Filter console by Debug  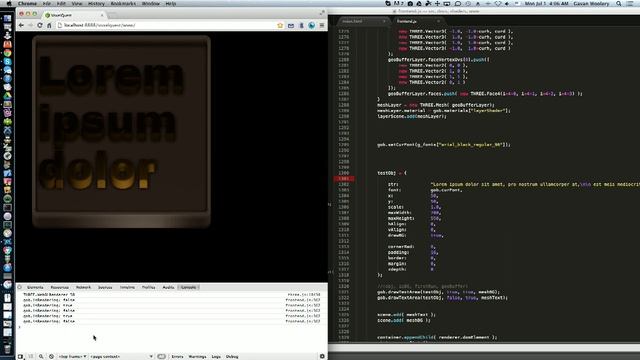(x=232, y=356)
